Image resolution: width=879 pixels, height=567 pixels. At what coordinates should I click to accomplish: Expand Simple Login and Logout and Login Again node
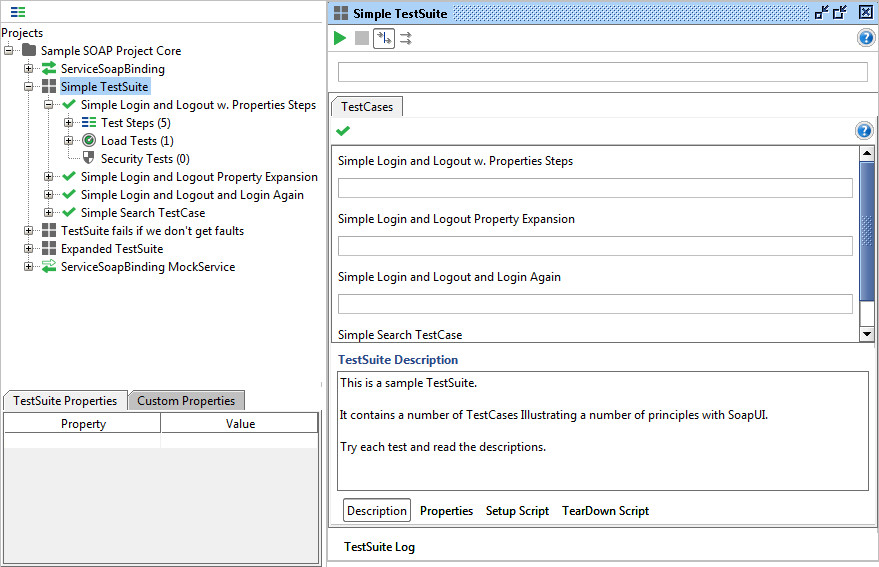(49, 195)
